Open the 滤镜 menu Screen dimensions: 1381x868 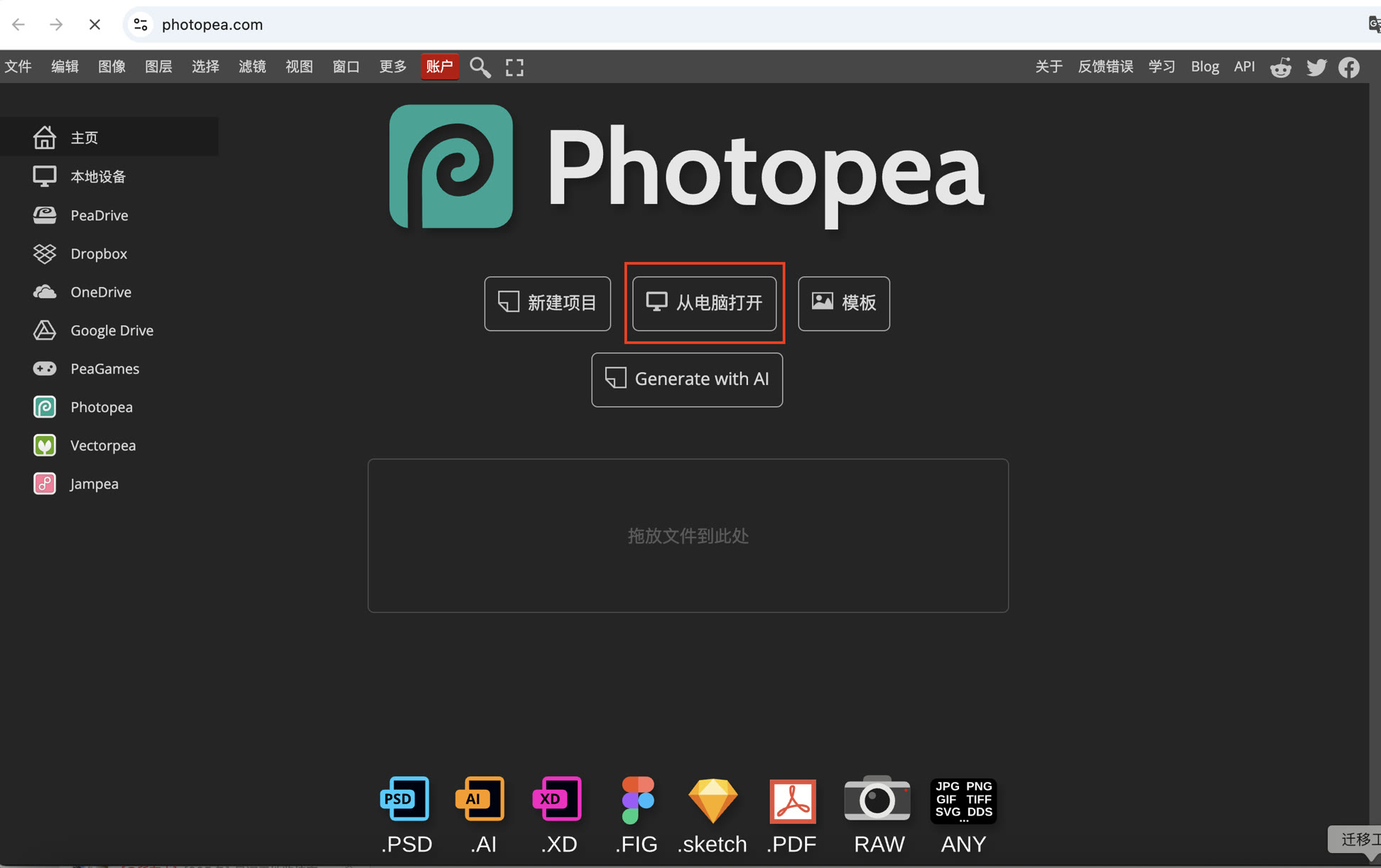click(x=252, y=67)
